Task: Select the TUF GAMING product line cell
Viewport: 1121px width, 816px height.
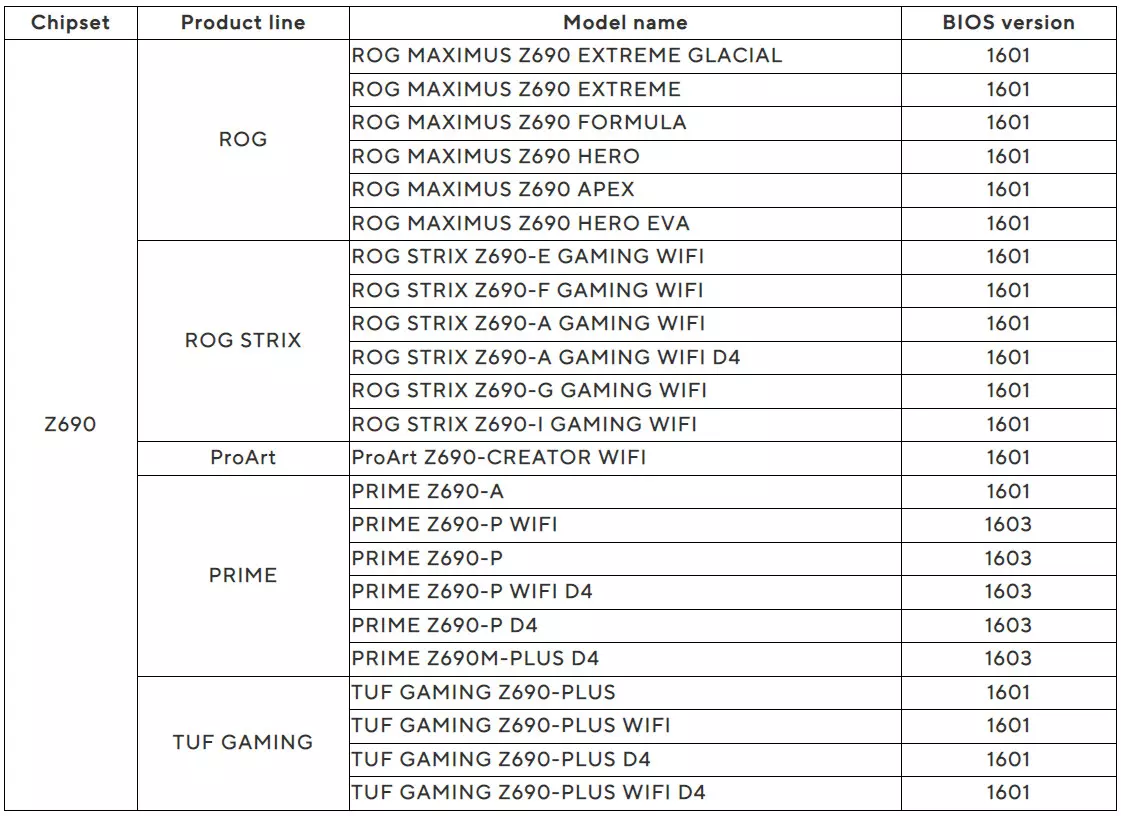Action: (x=243, y=742)
